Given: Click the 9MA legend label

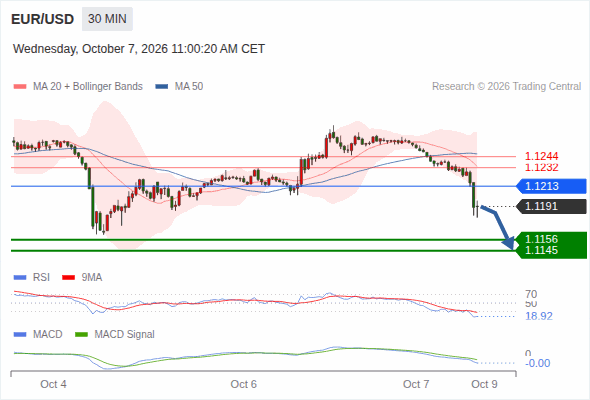Looking at the screenshot, I should (92, 278).
